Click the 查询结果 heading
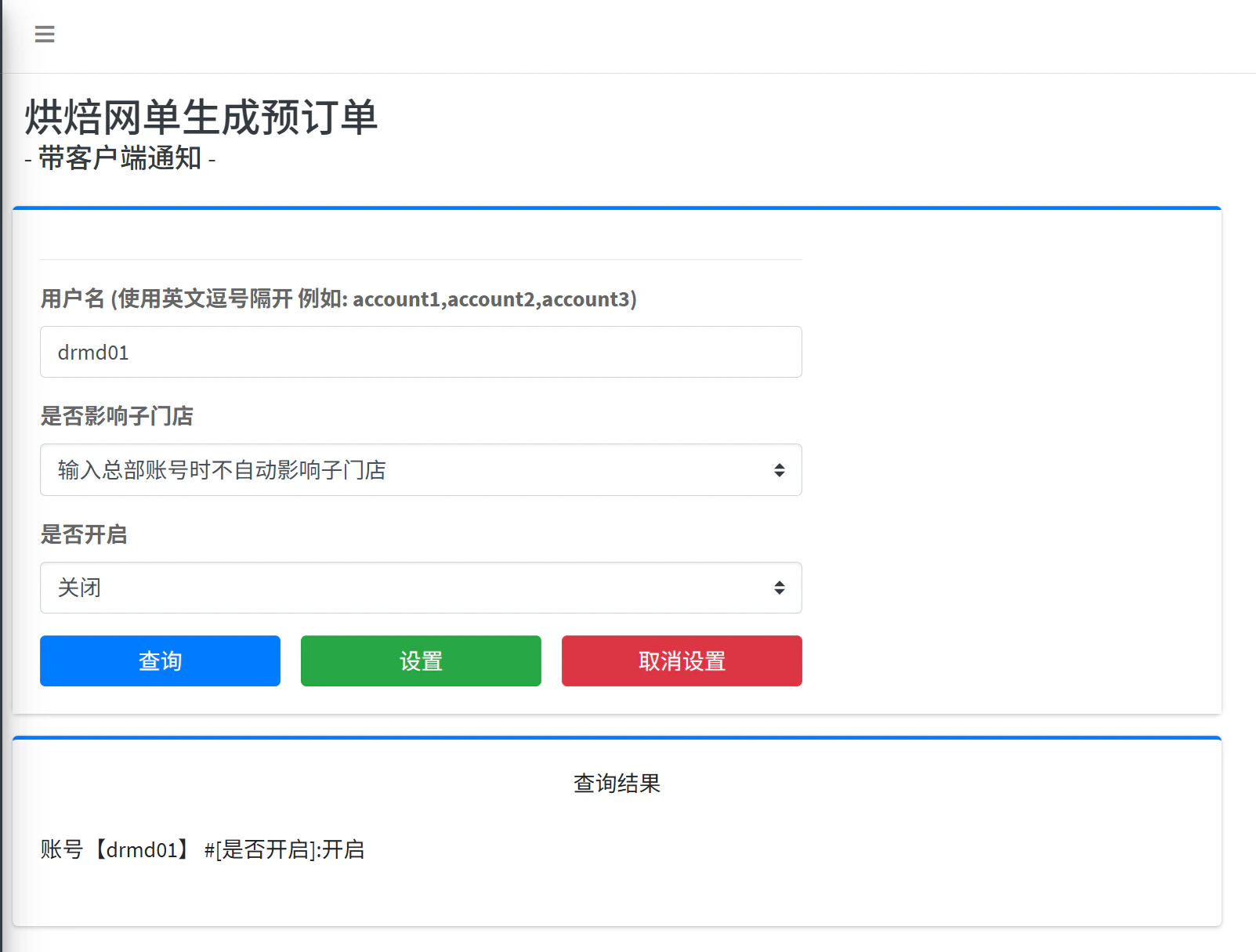1256x952 pixels. [617, 784]
